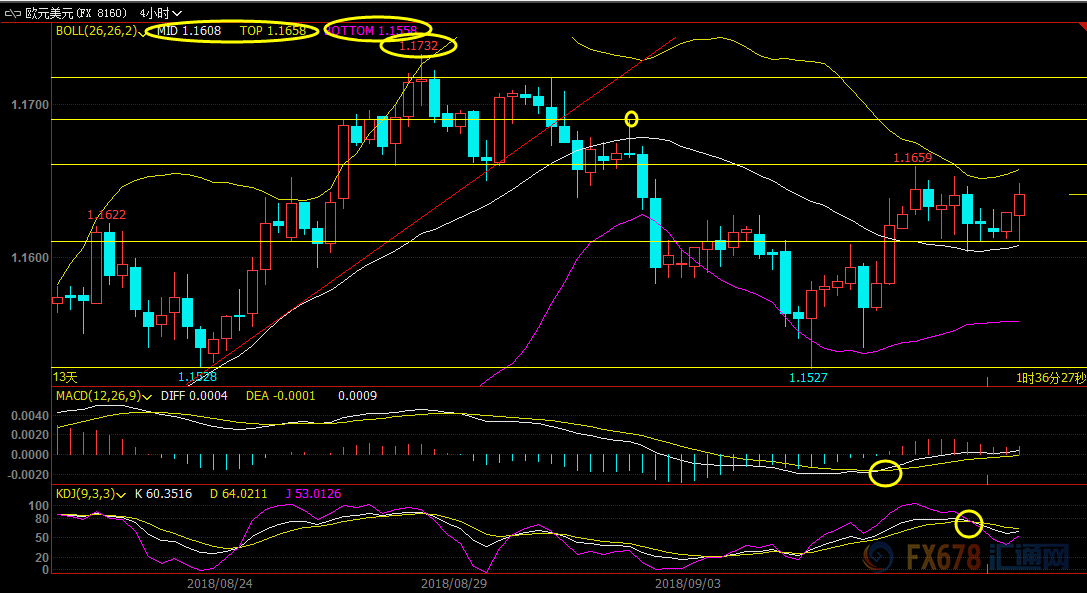Expand the BOLL(26,26,2) indicator dropdown

point(143,31)
